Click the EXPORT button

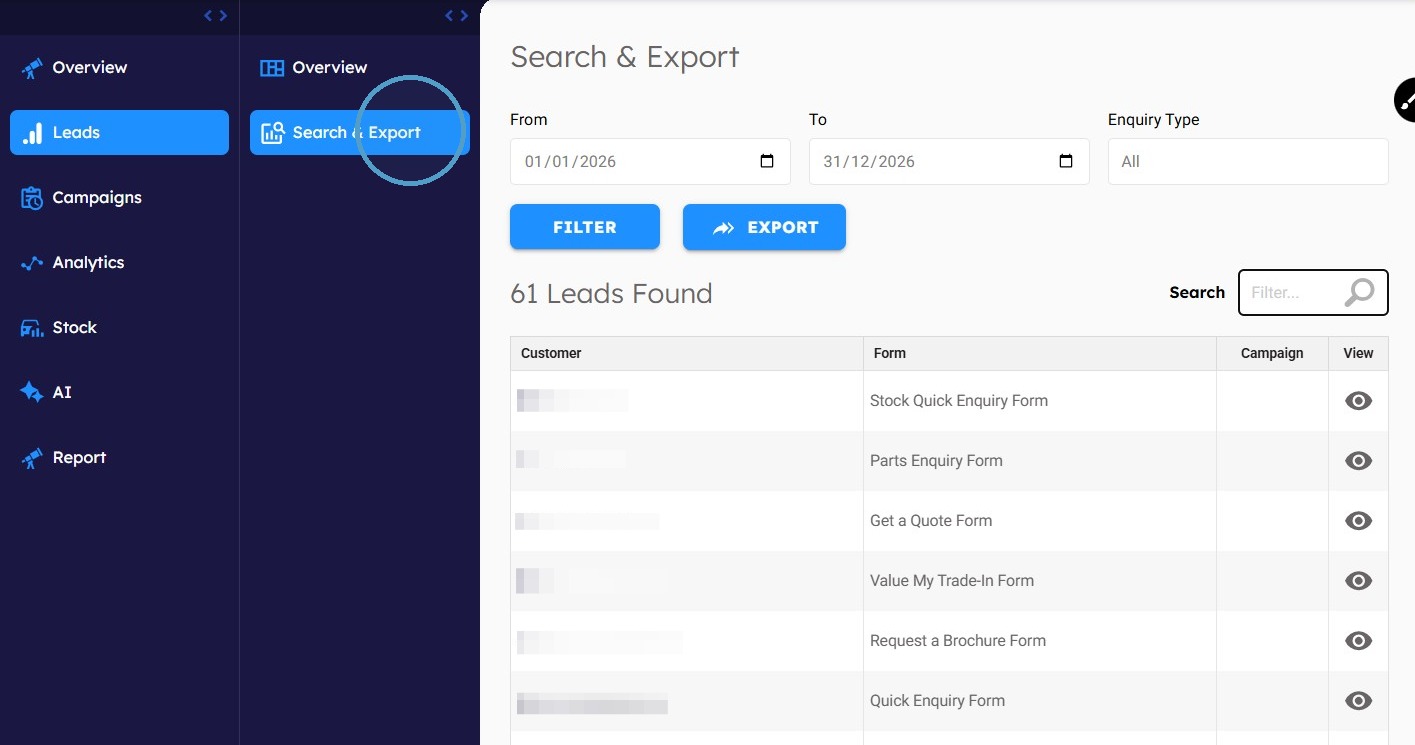pos(764,227)
